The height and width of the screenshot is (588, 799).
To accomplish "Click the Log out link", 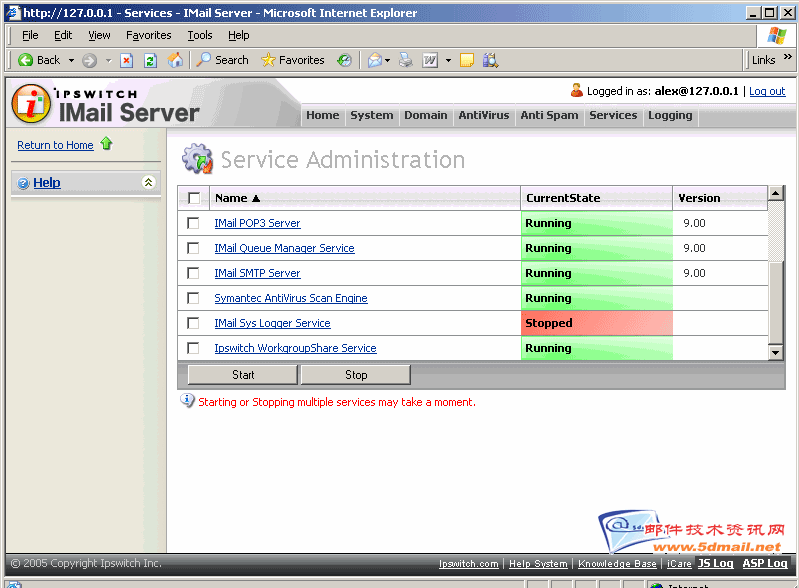I will click(x=767, y=91).
